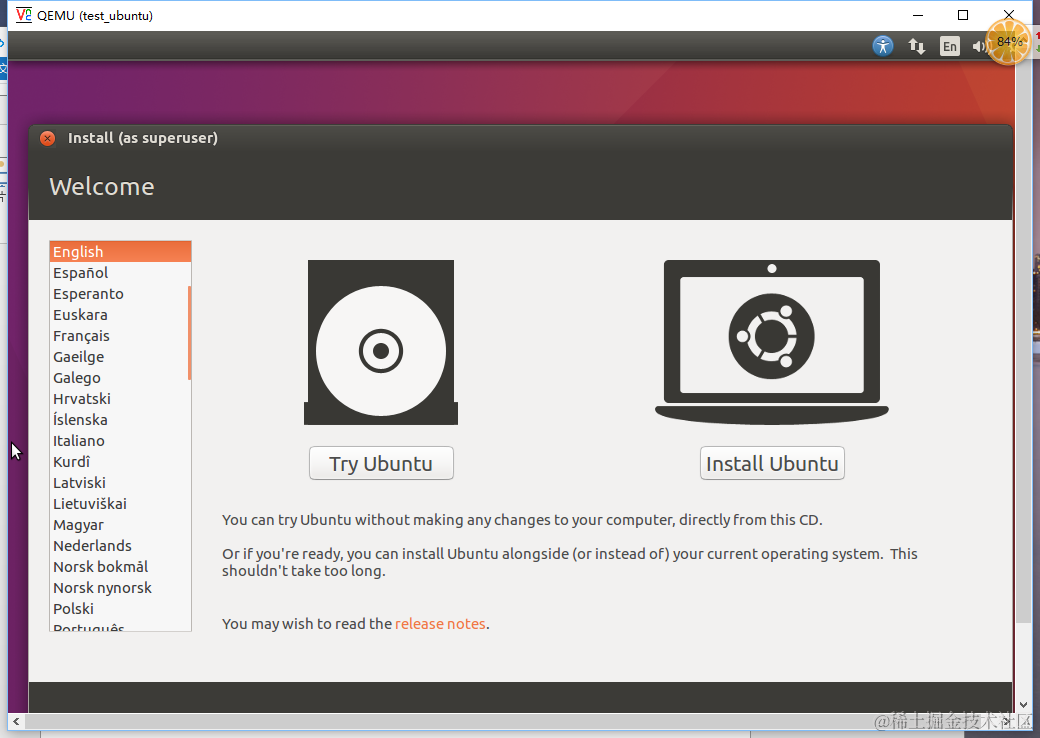Select Euskara in the language list

coord(120,315)
